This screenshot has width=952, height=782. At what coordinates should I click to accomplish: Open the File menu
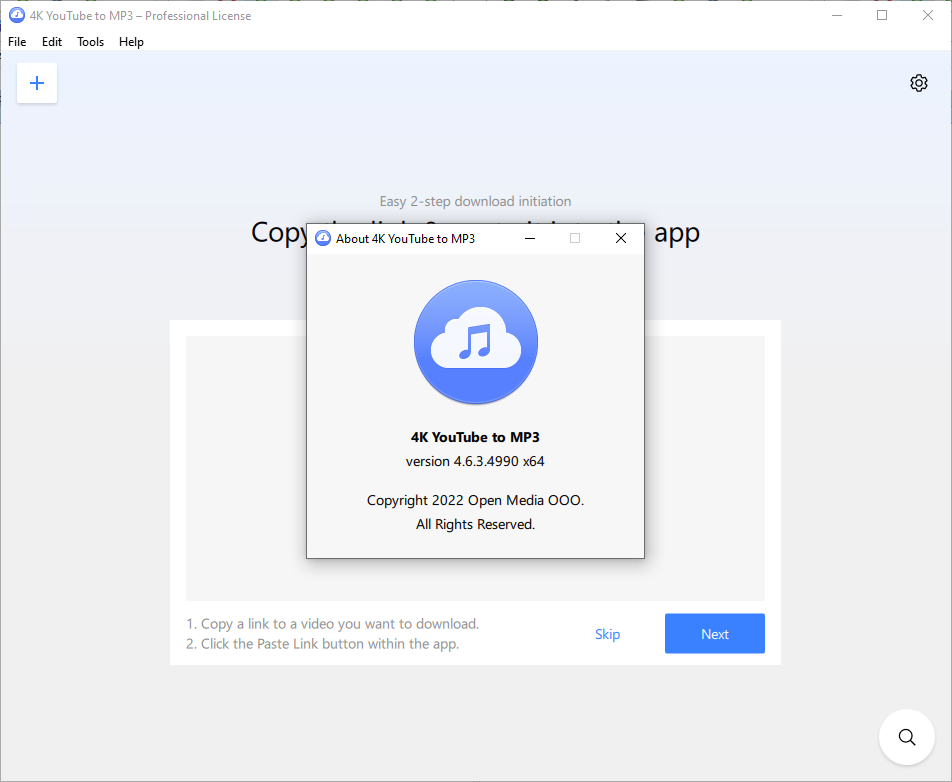(x=17, y=42)
